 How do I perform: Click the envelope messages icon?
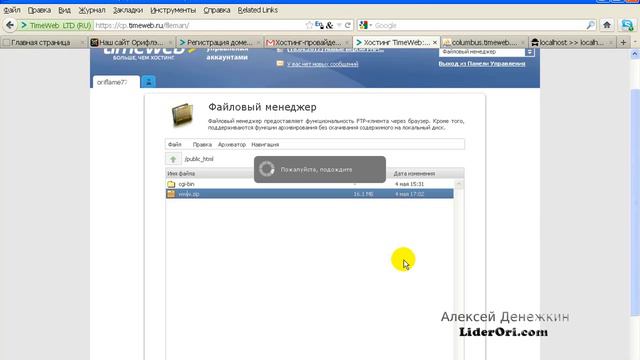pos(280,64)
